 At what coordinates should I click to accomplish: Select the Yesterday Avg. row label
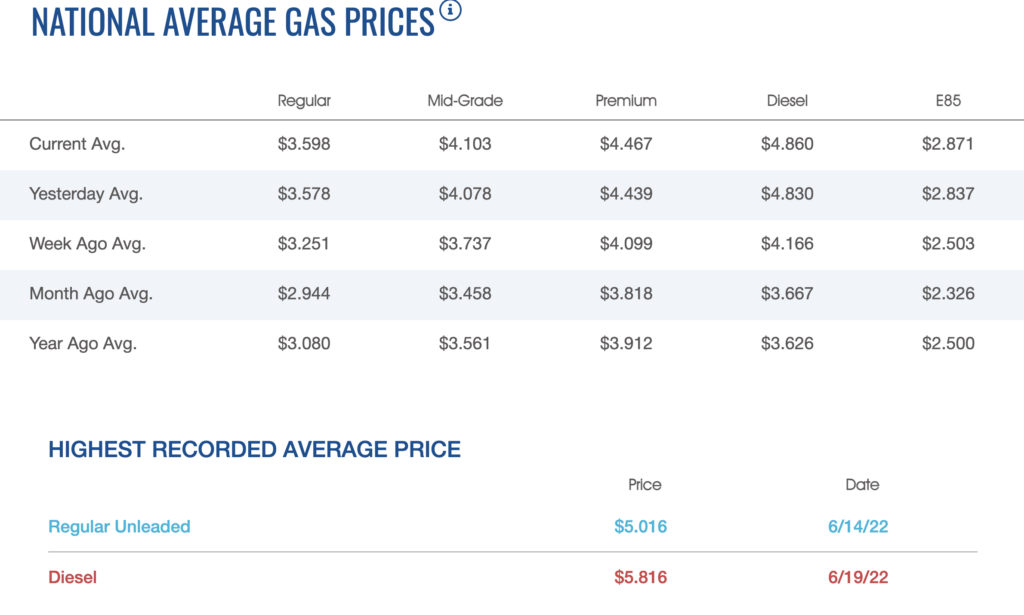pyautogui.click(x=86, y=194)
